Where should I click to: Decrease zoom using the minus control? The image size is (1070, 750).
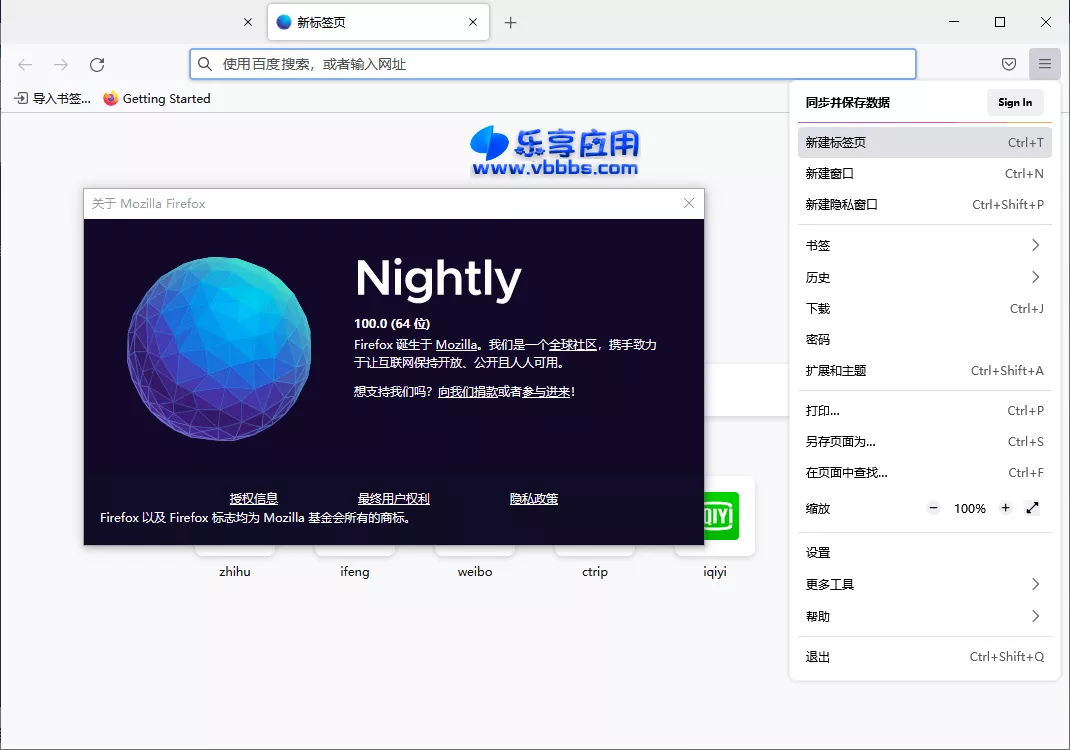[x=933, y=508]
